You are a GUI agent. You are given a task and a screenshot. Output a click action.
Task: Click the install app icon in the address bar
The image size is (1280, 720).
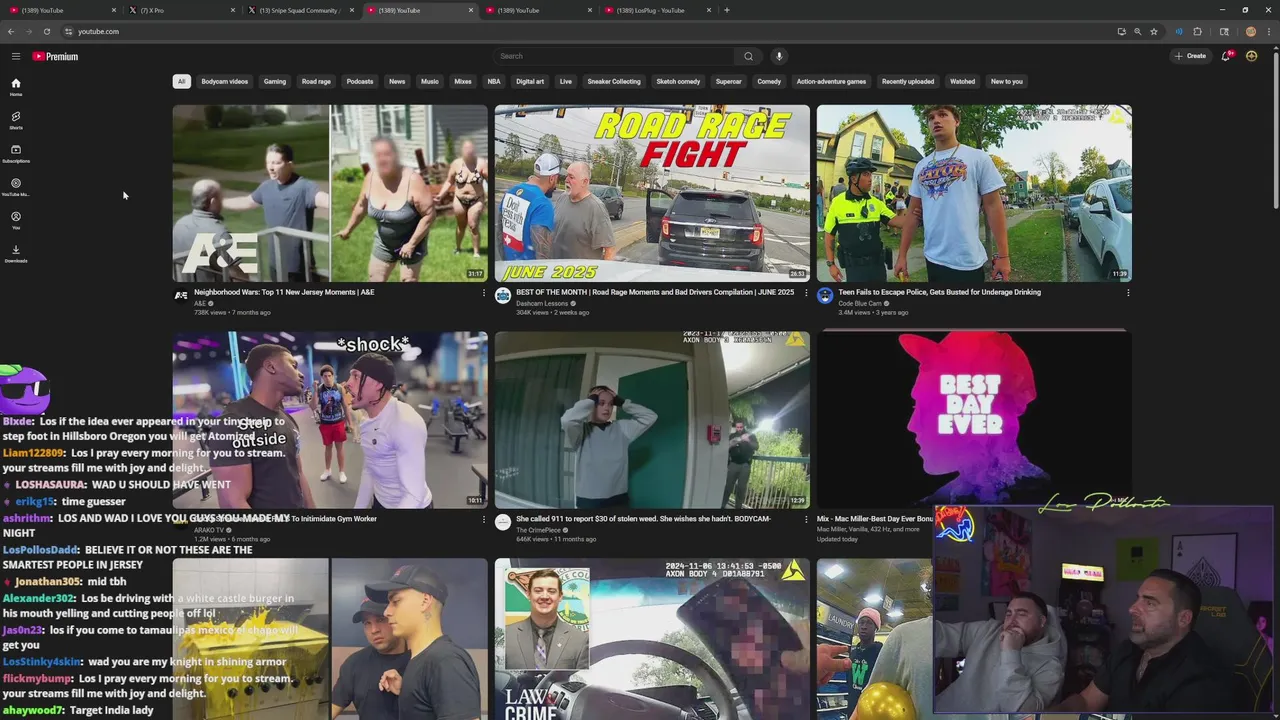point(1121,31)
